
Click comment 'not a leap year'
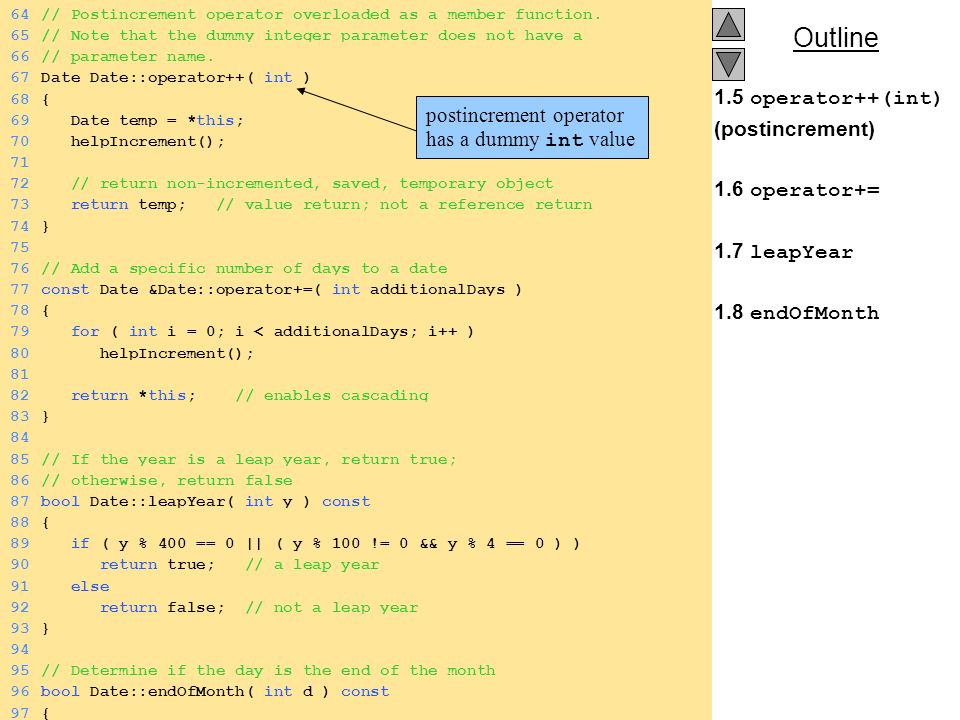click(x=332, y=607)
